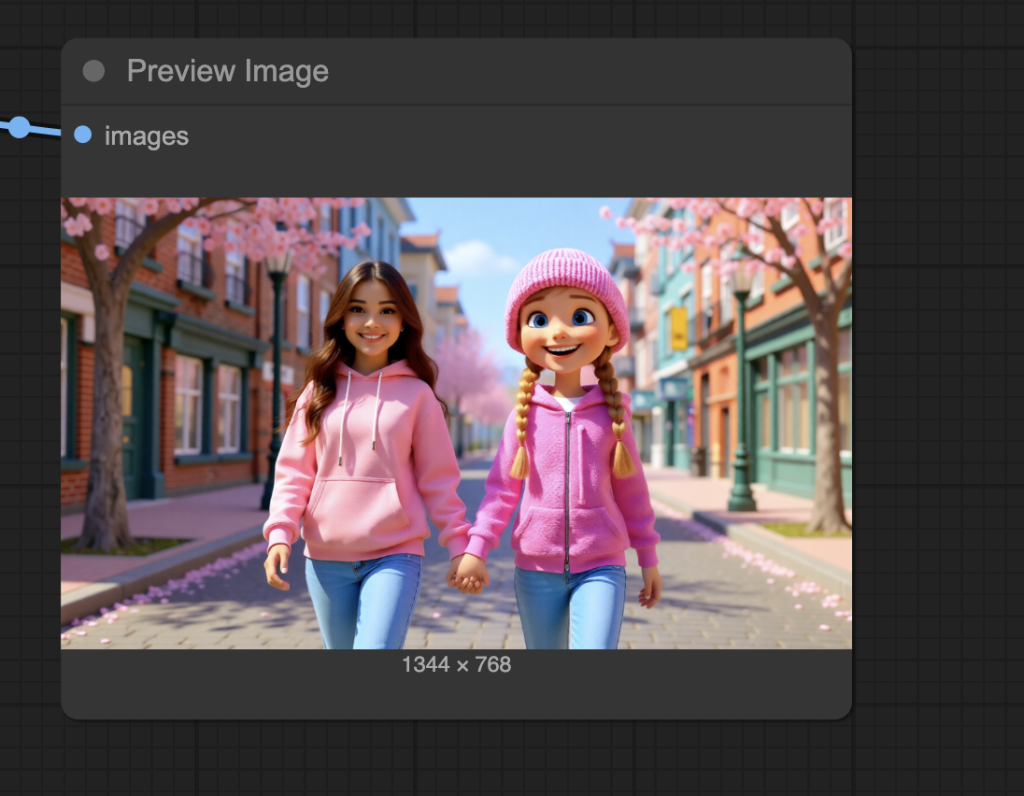Viewport: 1024px width, 796px height.
Task: Click the zipper on the cartoon girl's jacket
Action: 566,490
